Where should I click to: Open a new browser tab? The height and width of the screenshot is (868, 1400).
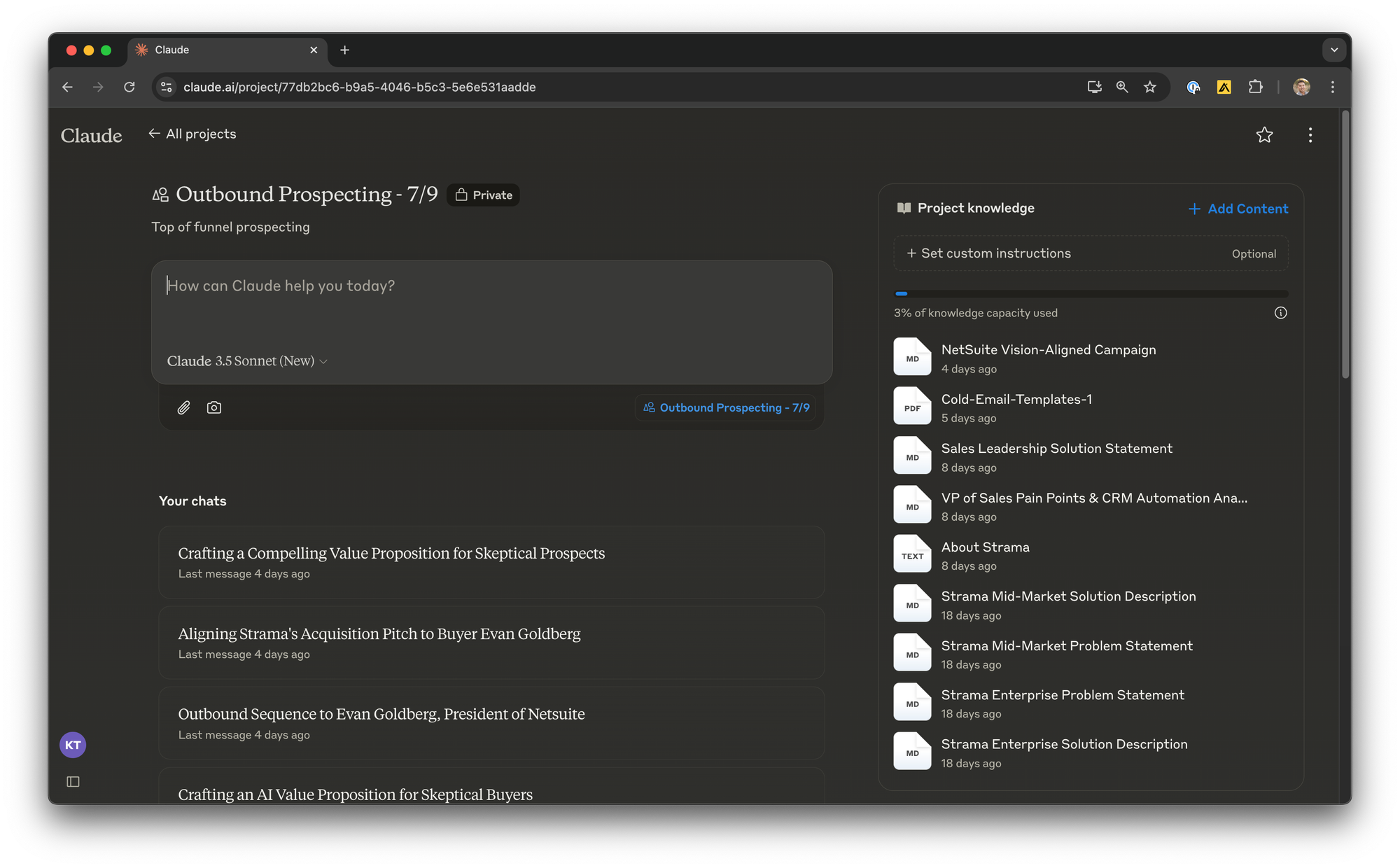344,50
